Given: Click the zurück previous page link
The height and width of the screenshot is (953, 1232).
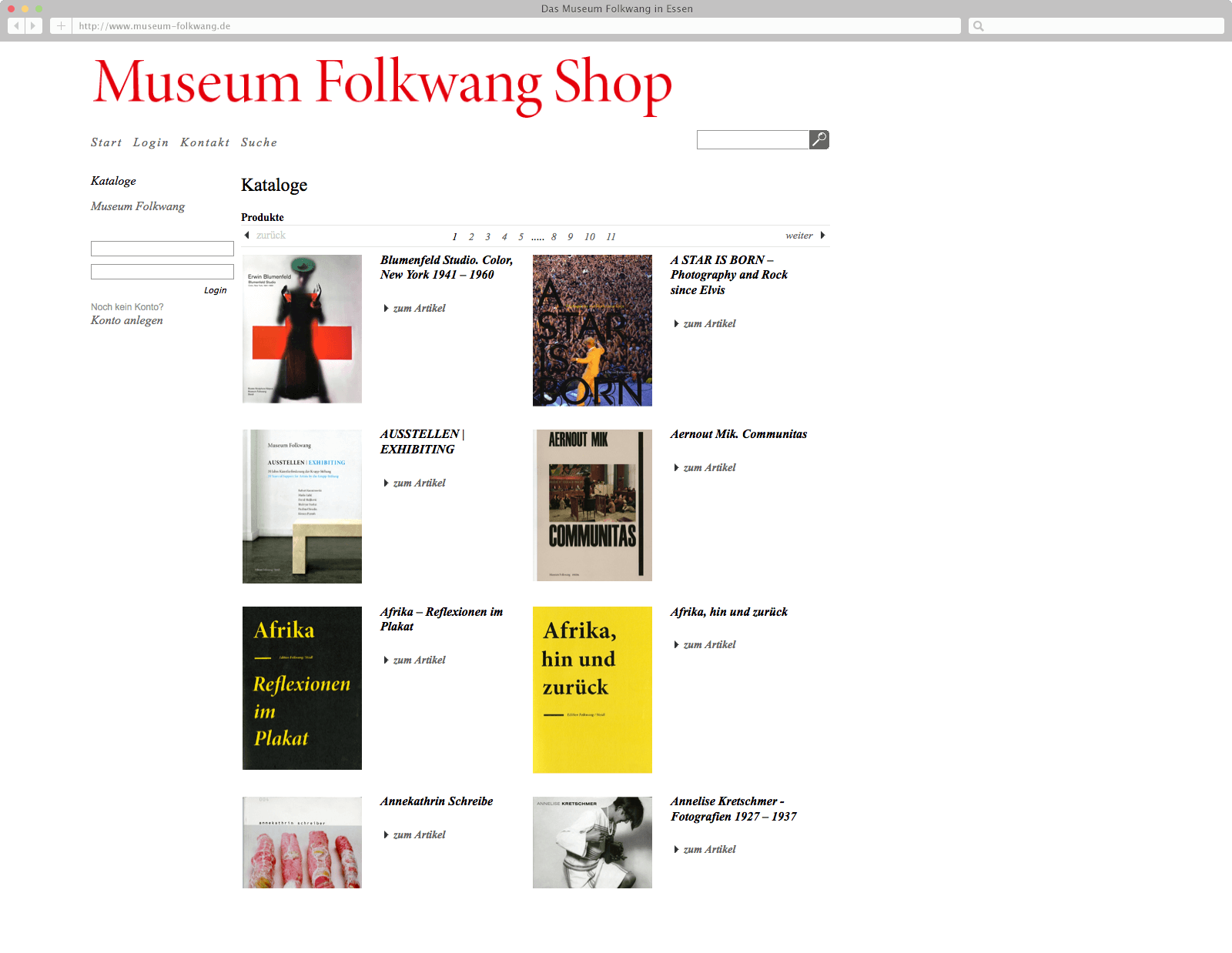Looking at the screenshot, I should (271, 235).
